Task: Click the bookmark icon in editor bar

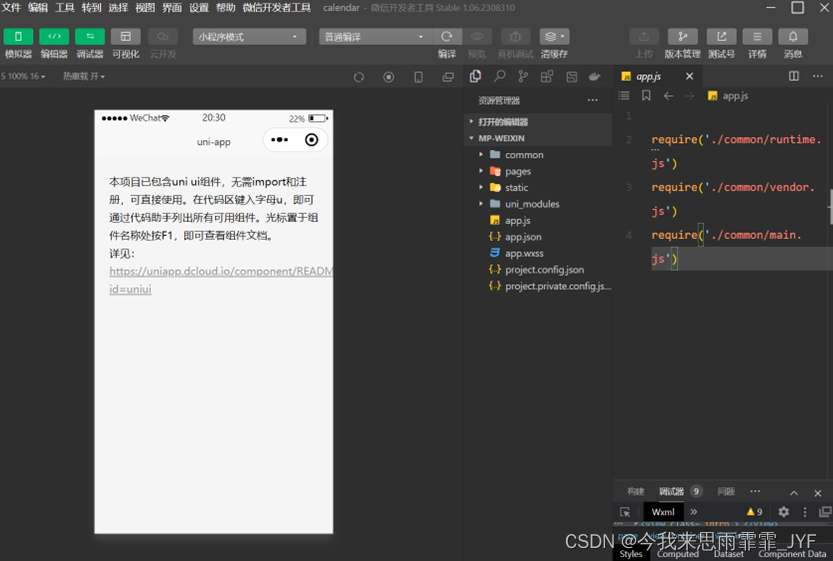Action: coord(646,96)
